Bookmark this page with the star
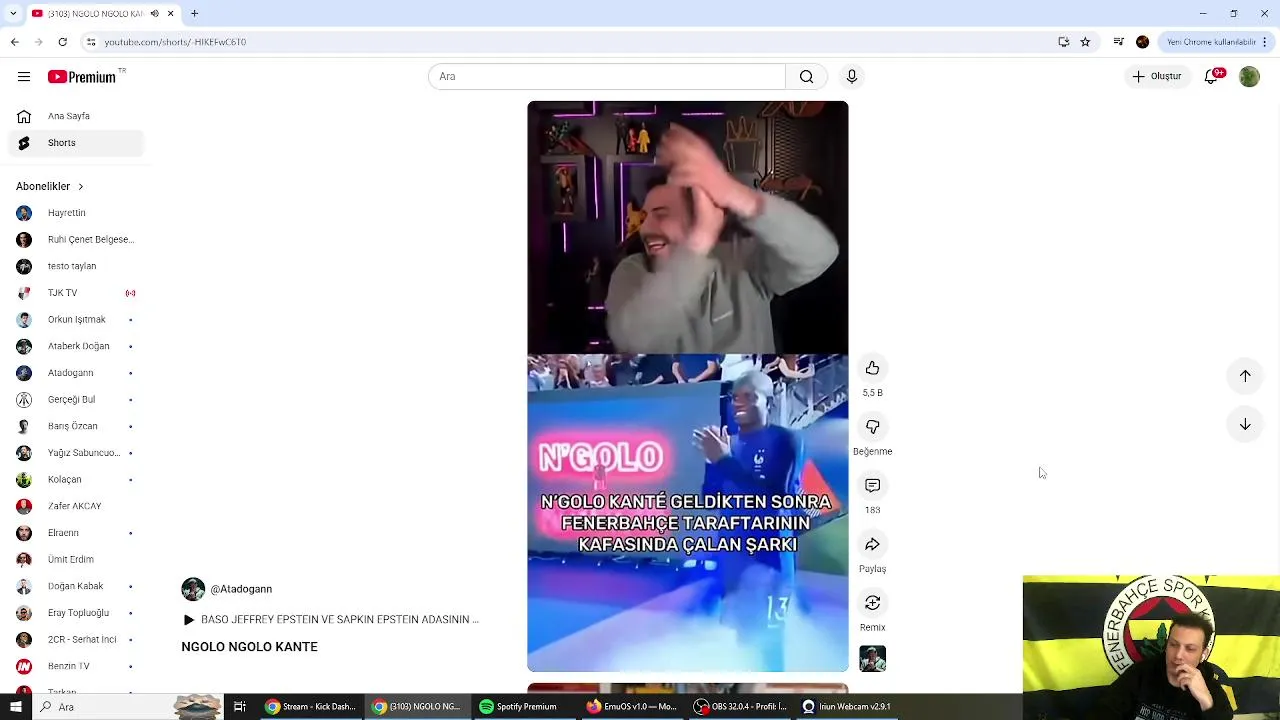 (x=1085, y=42)
